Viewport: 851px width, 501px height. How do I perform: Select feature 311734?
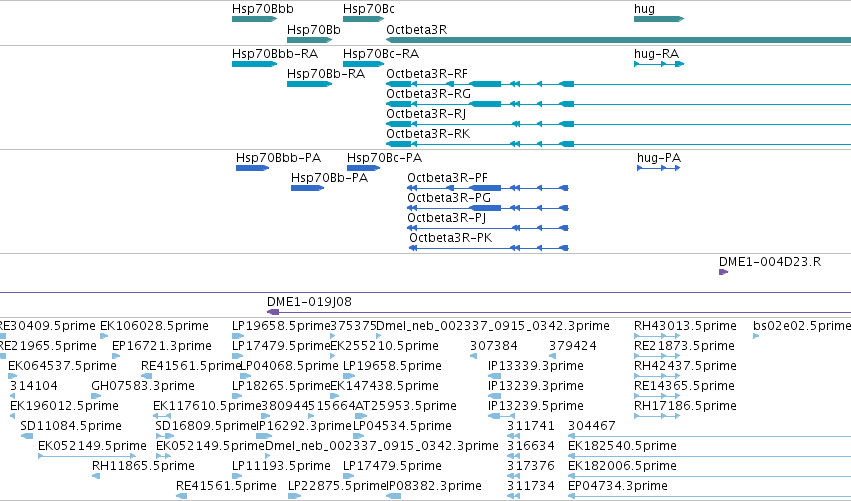(x=531, y=486)
